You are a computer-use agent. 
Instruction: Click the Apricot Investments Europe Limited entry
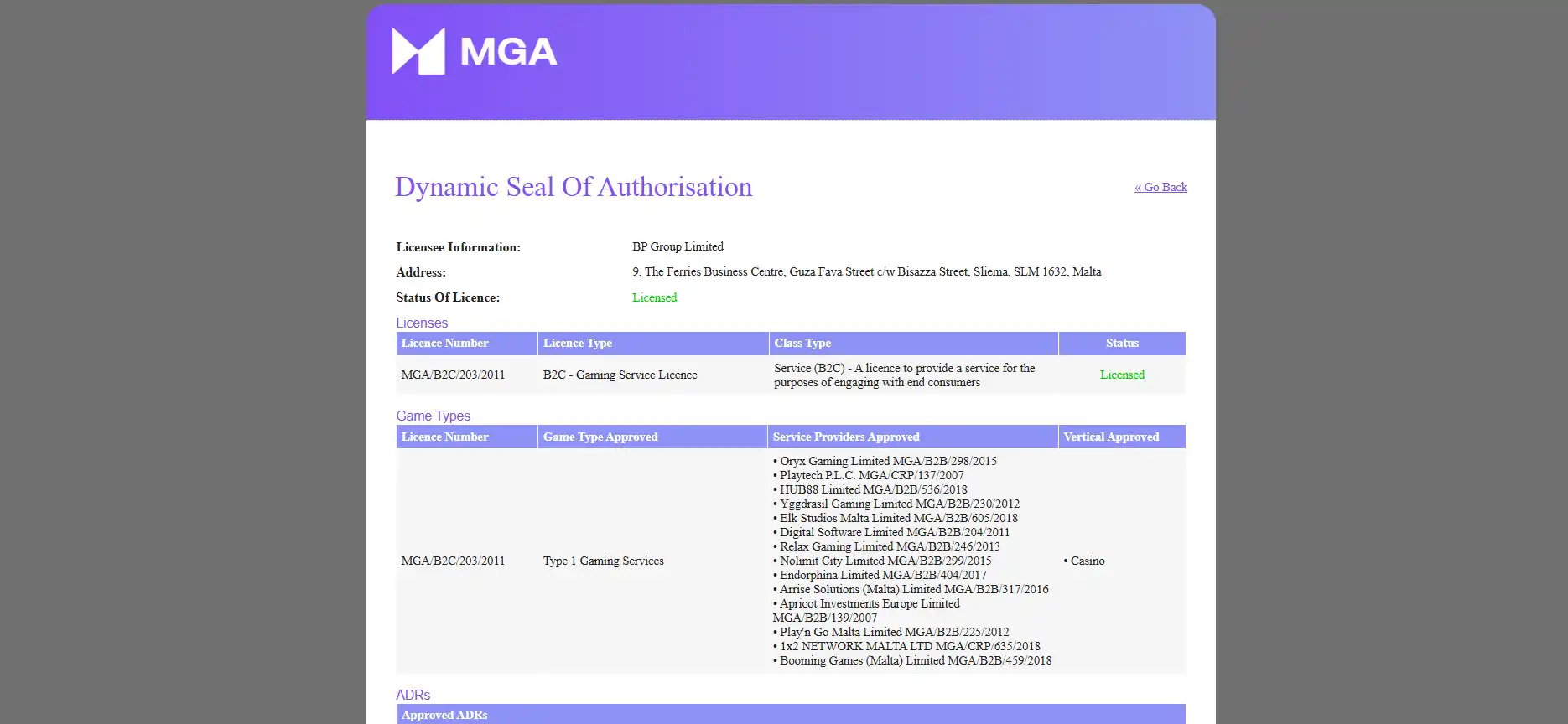(x=866, y=611)
